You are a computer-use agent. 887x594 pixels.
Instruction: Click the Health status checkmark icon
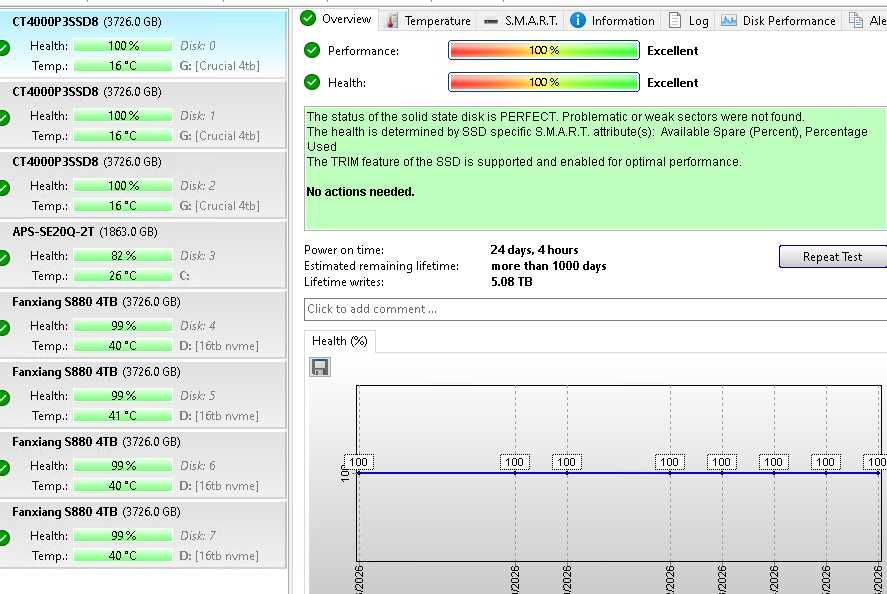312,82
